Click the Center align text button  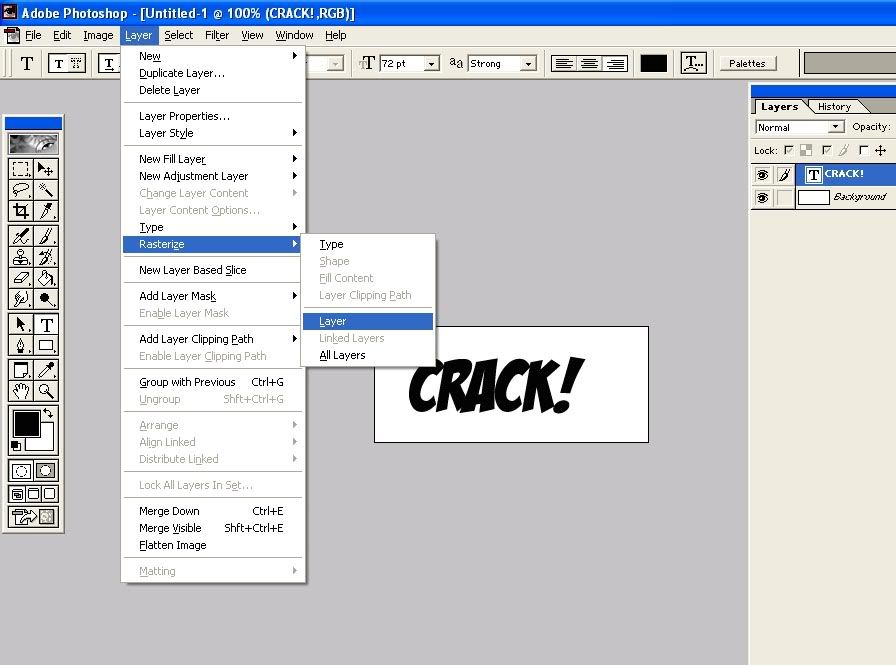(590, 63)
